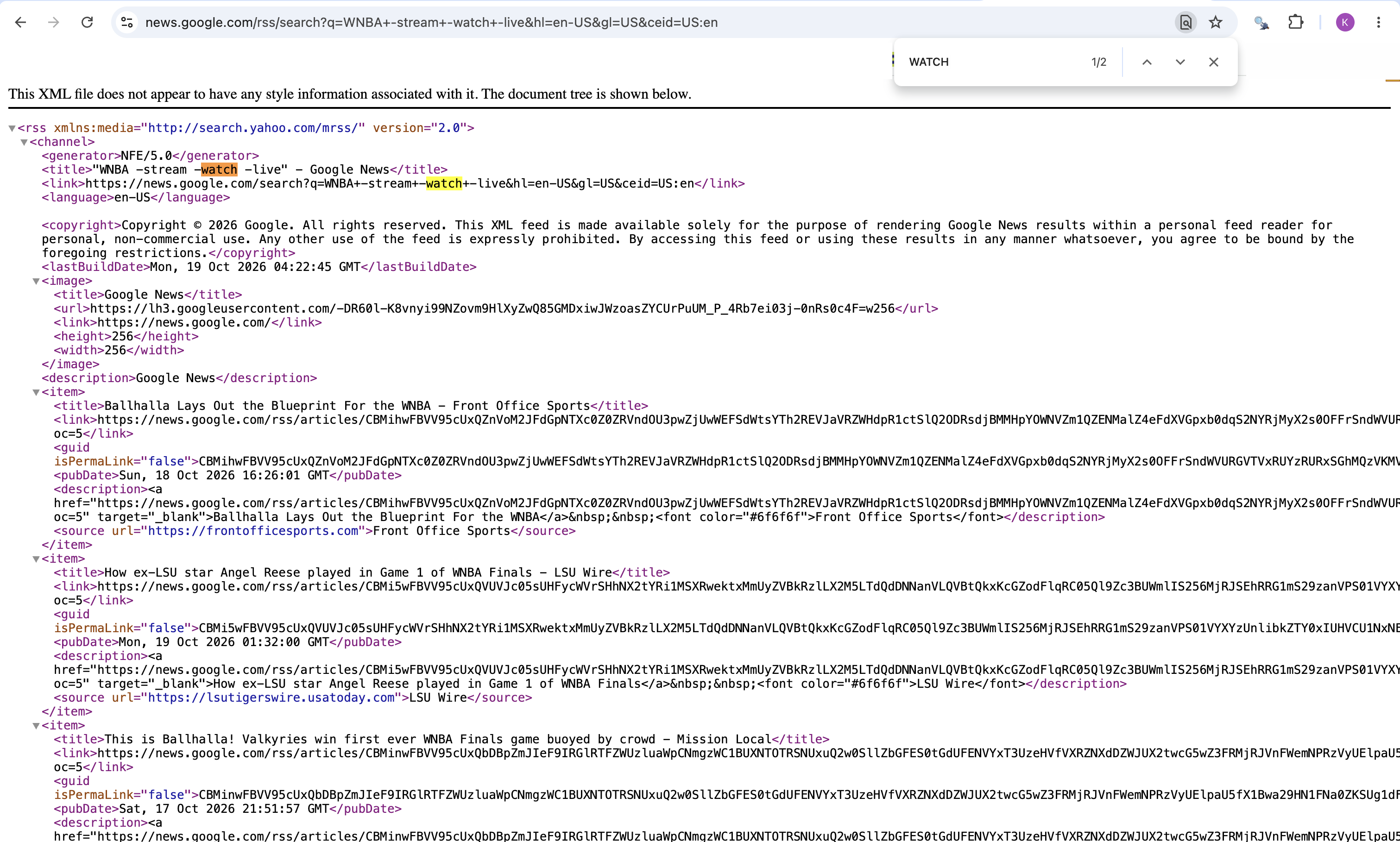This screenshot has width=1400, height=842.
Task: Jump to the next find match
Action: pos(1180,62)
